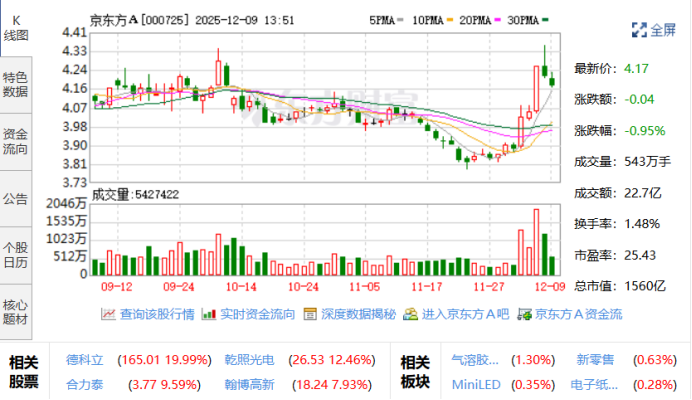Viewport: 692px width, 400px height.
Task: Click the 进入京东方A吧 icon
Action: pos(409,314)
